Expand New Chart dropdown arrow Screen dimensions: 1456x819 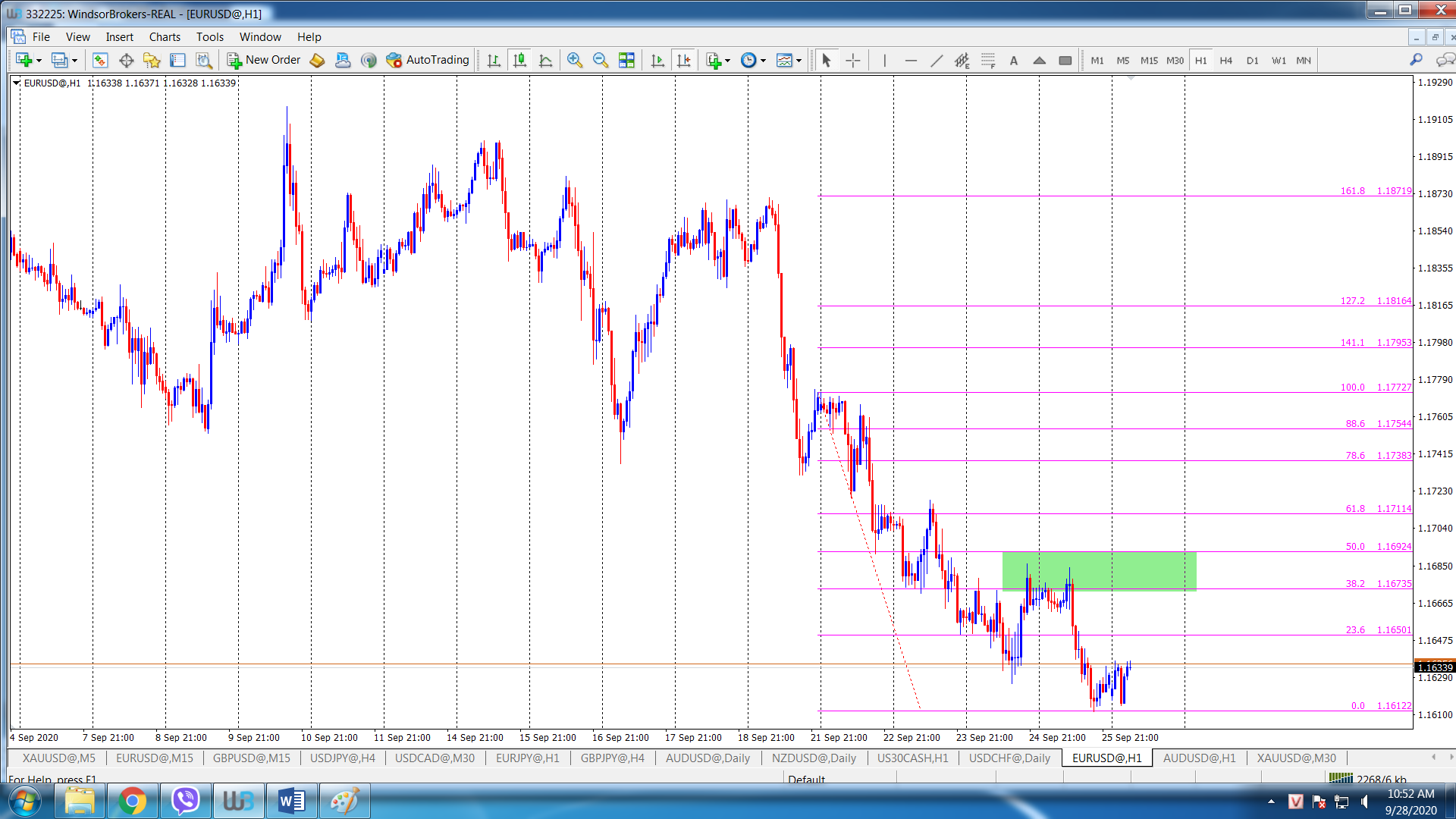[39, 61]
